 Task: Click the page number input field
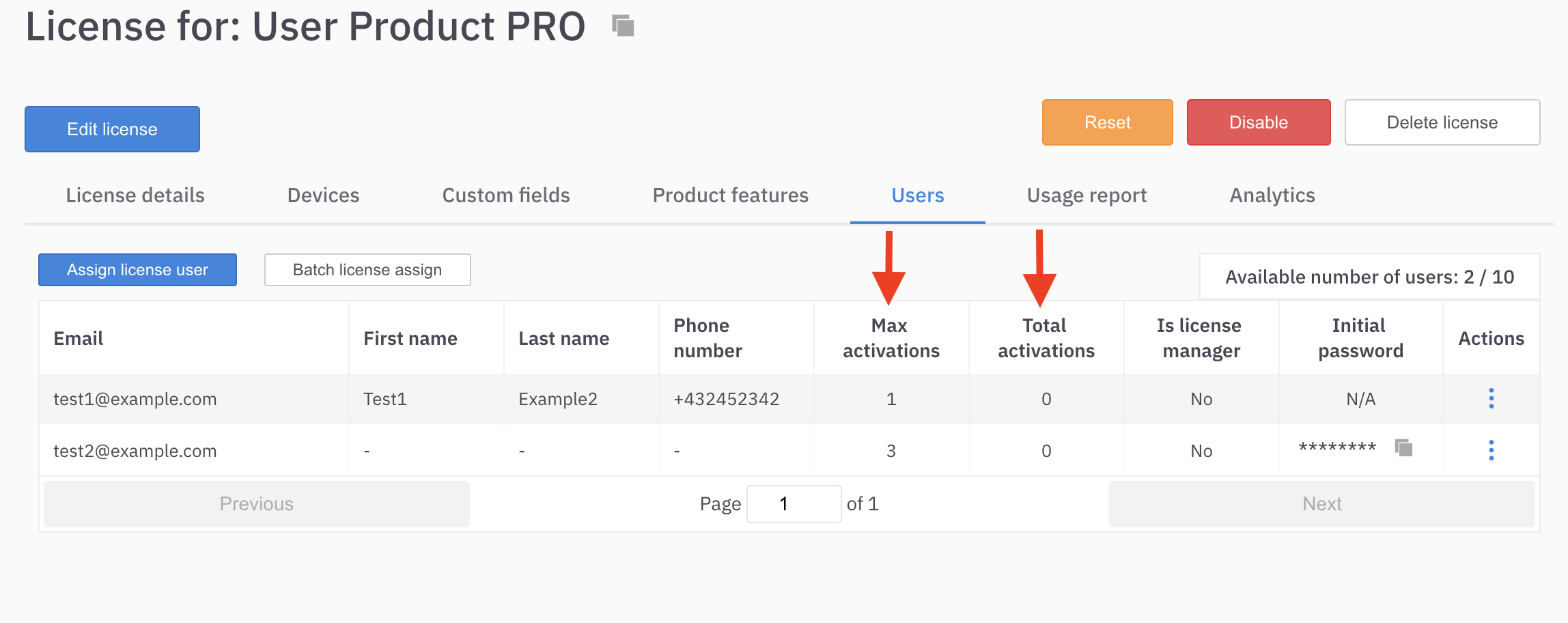794,504
